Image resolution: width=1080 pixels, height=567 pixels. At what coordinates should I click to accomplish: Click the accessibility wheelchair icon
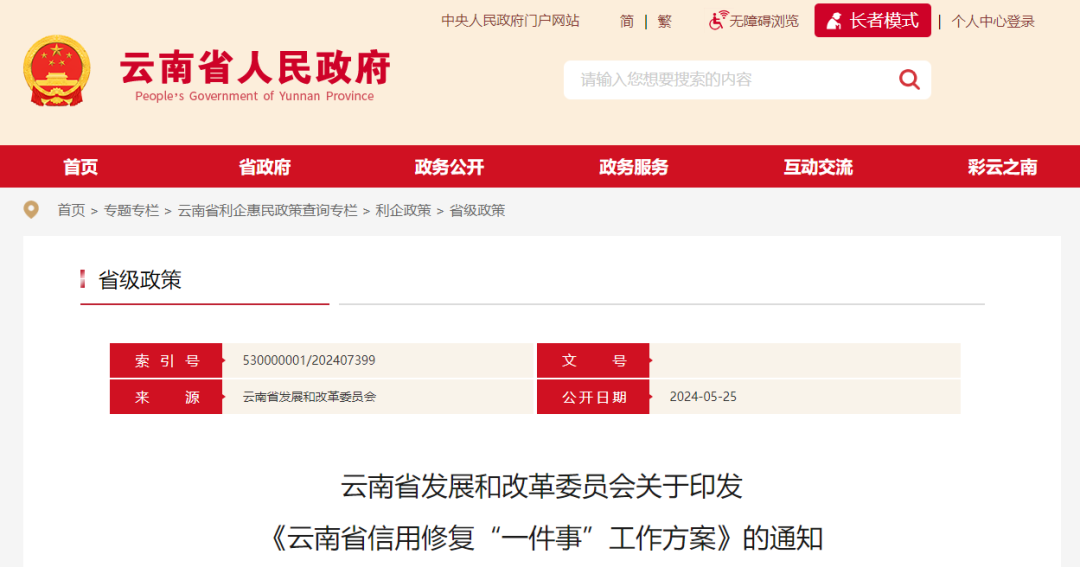(x=718, y=21)
